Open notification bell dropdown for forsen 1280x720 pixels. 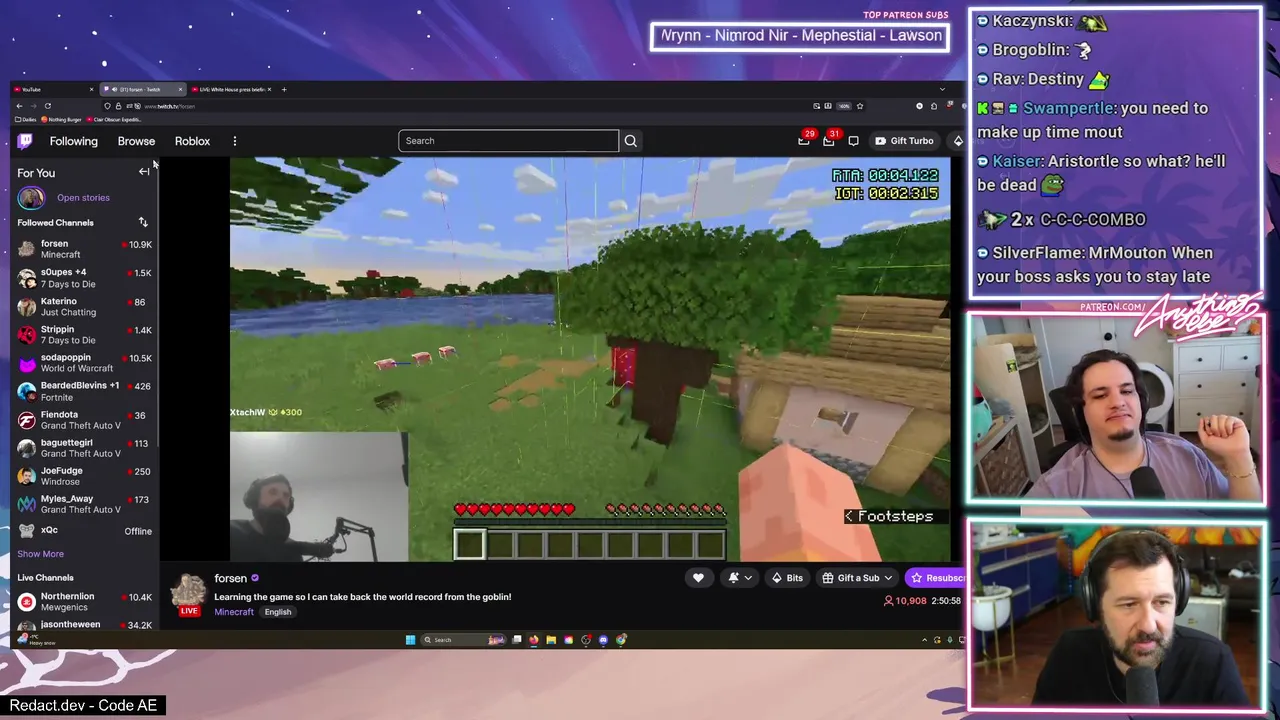[x=740, y=578]
